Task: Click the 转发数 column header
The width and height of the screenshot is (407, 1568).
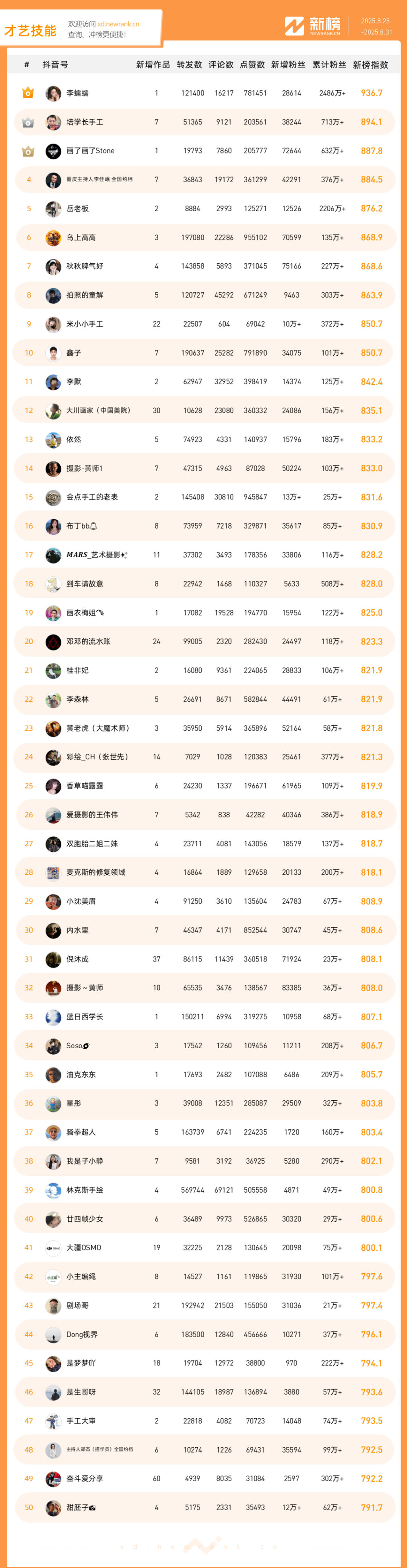Action: click(189, 65)
